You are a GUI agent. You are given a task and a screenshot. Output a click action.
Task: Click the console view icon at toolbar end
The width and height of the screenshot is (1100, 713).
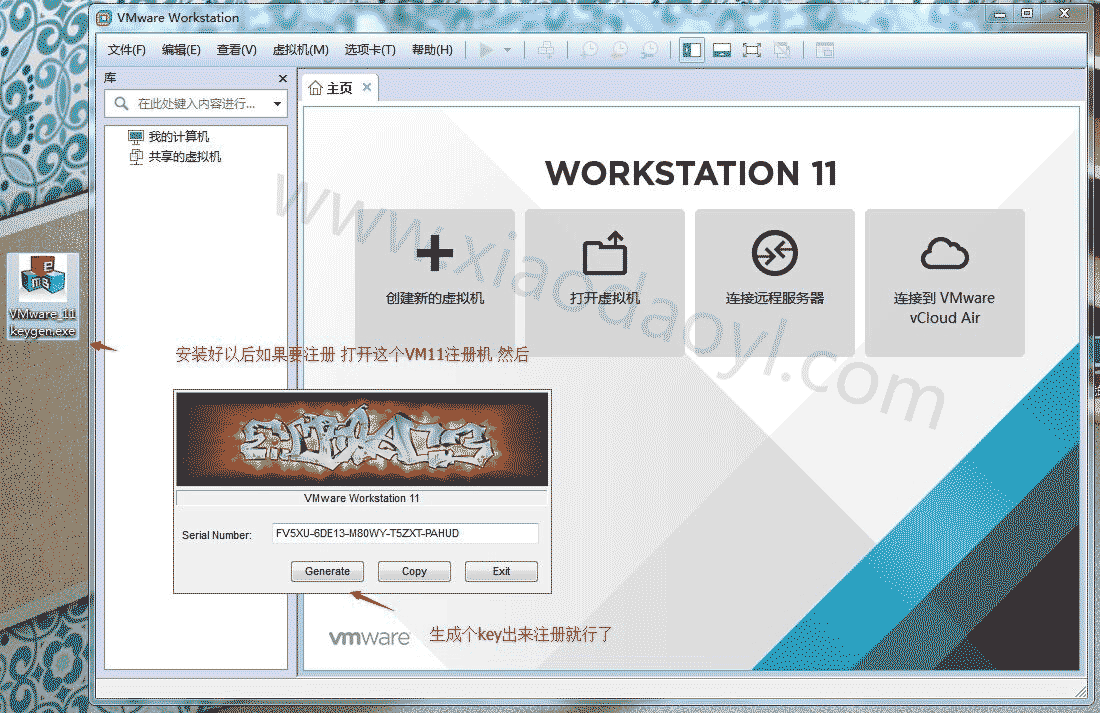coord(825,50)
